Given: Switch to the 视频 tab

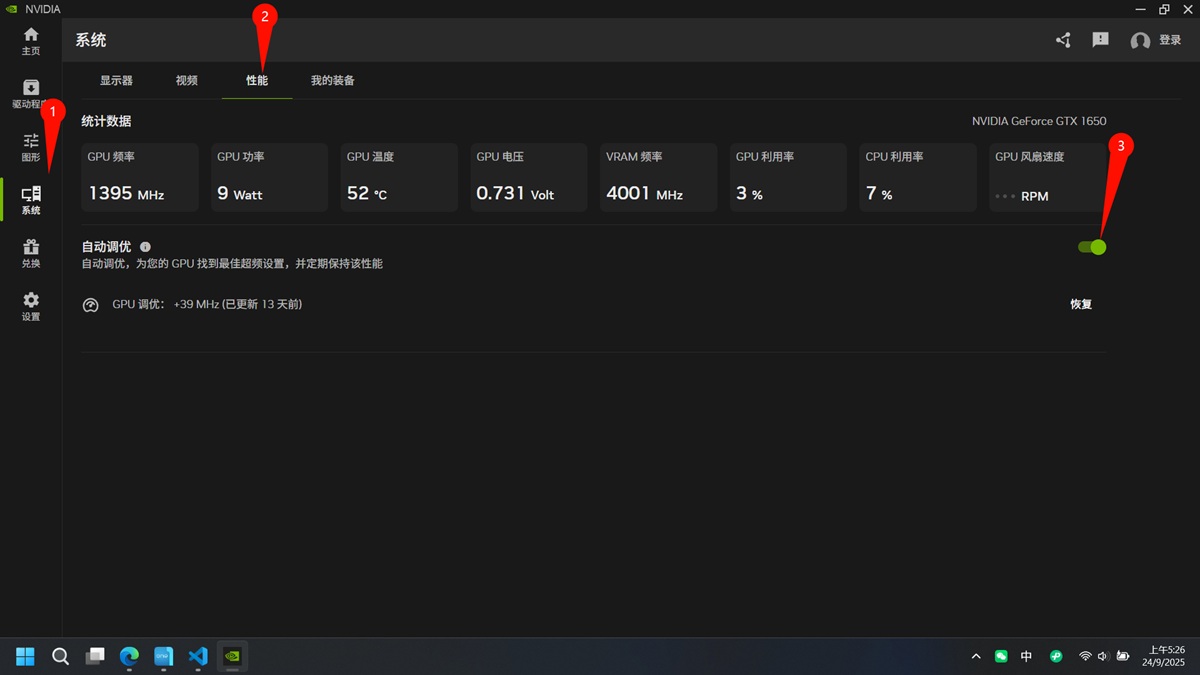Looking at the screenshot, I should tap(186, 80).
